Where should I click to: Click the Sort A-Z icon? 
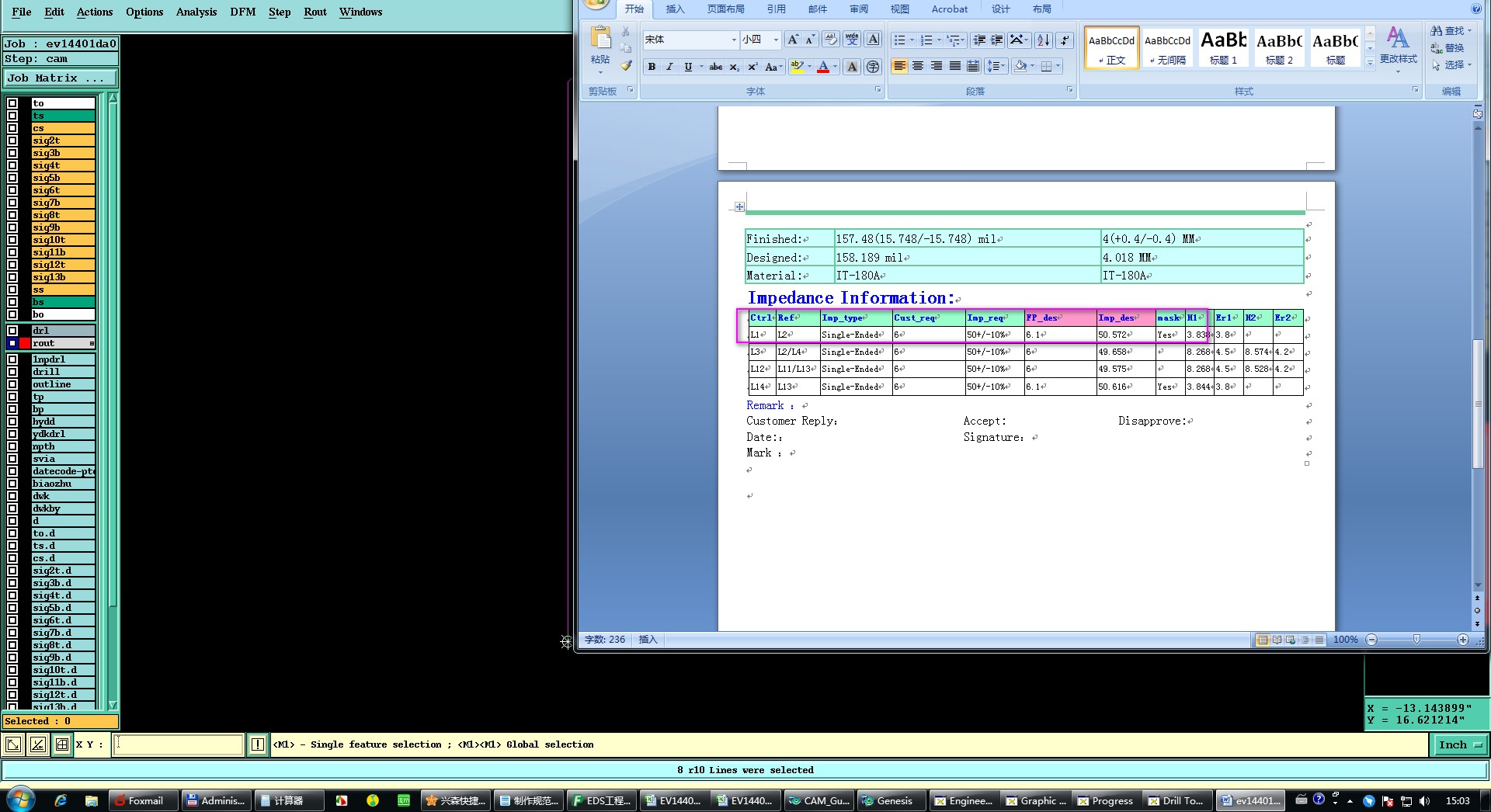1044,40
